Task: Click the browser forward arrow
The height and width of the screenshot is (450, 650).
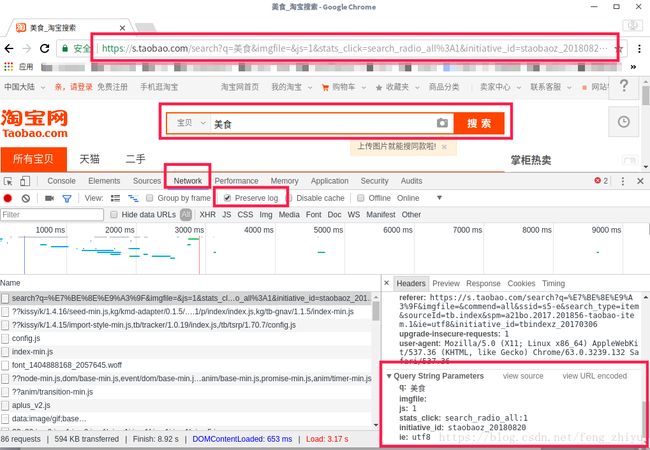Action: pos(27,48)
